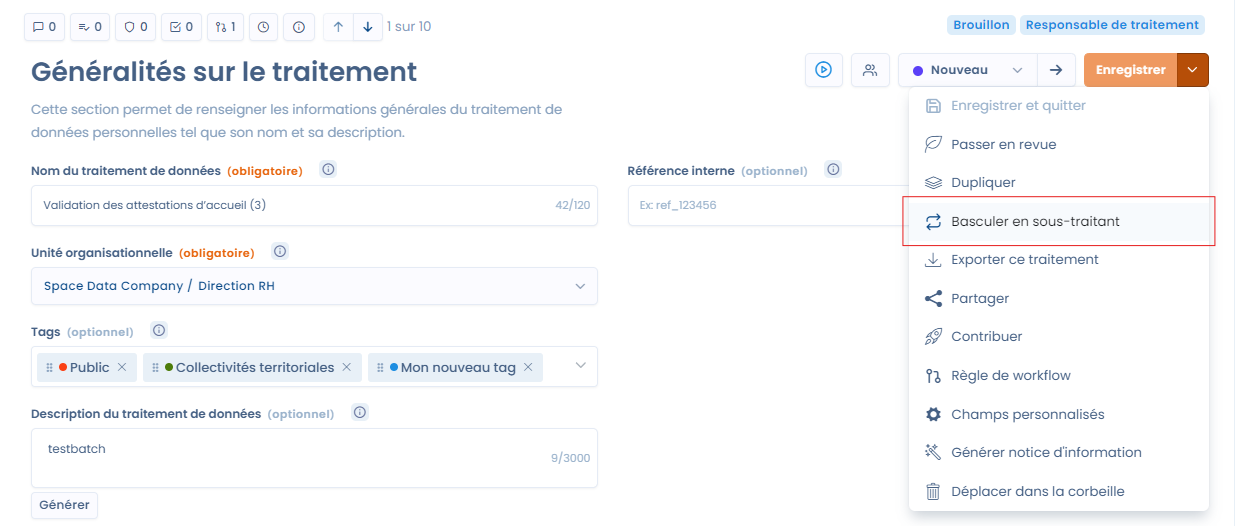1235x526 pixels.
Task: Click the shield icon counter
Action: (136, 27)
